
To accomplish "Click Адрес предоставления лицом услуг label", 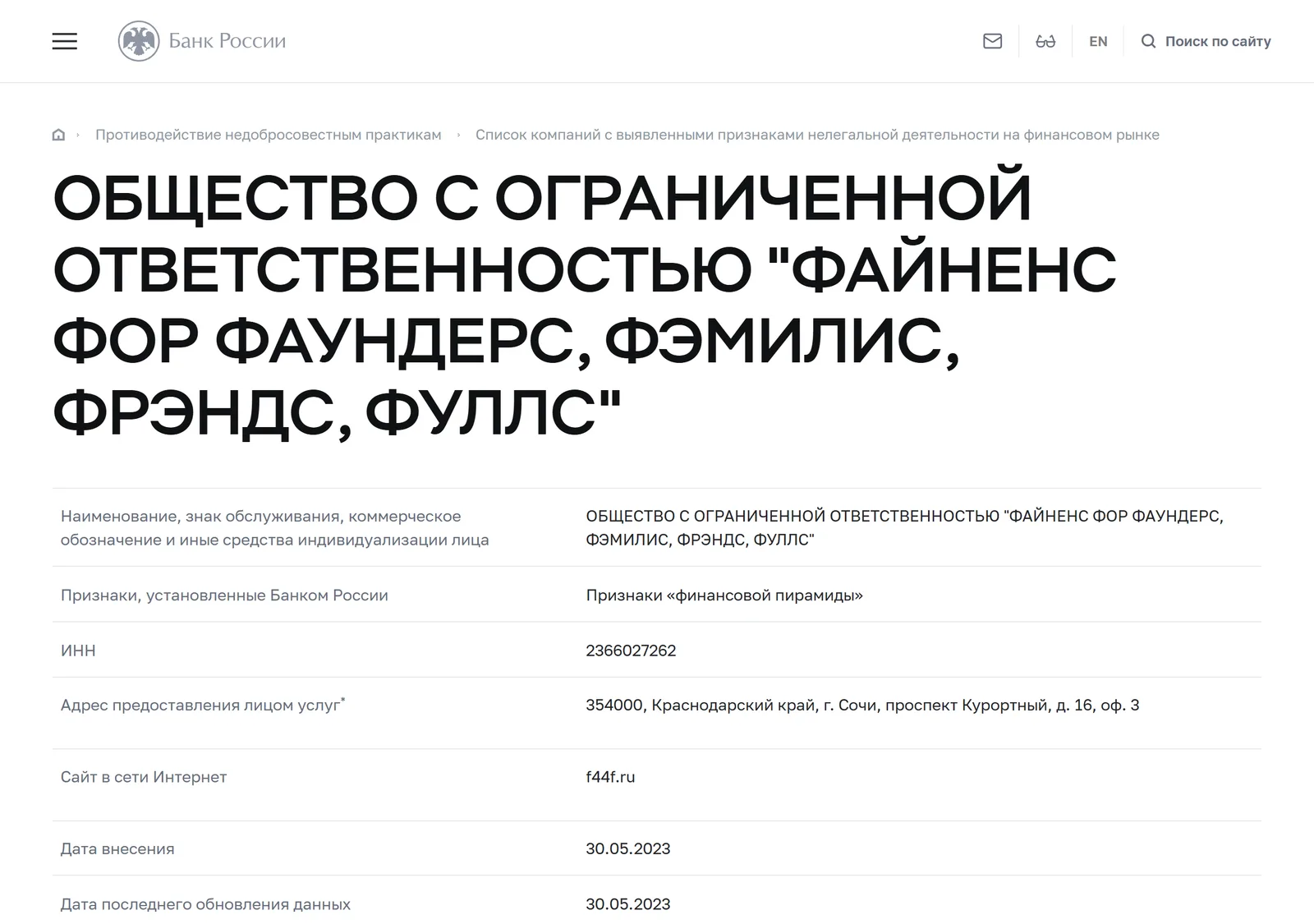I will [203, 705].
